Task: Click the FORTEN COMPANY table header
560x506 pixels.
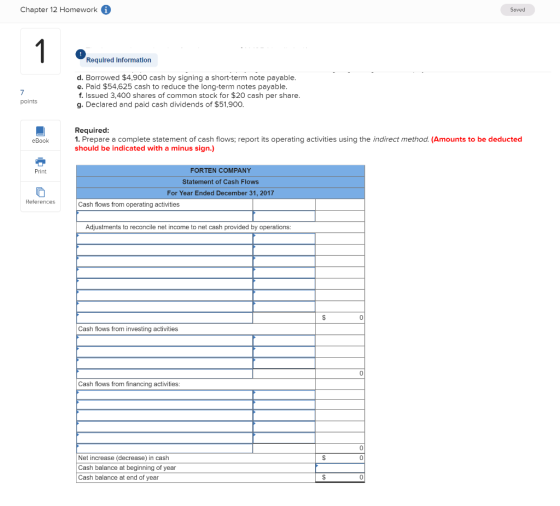Action: (220, 171)
